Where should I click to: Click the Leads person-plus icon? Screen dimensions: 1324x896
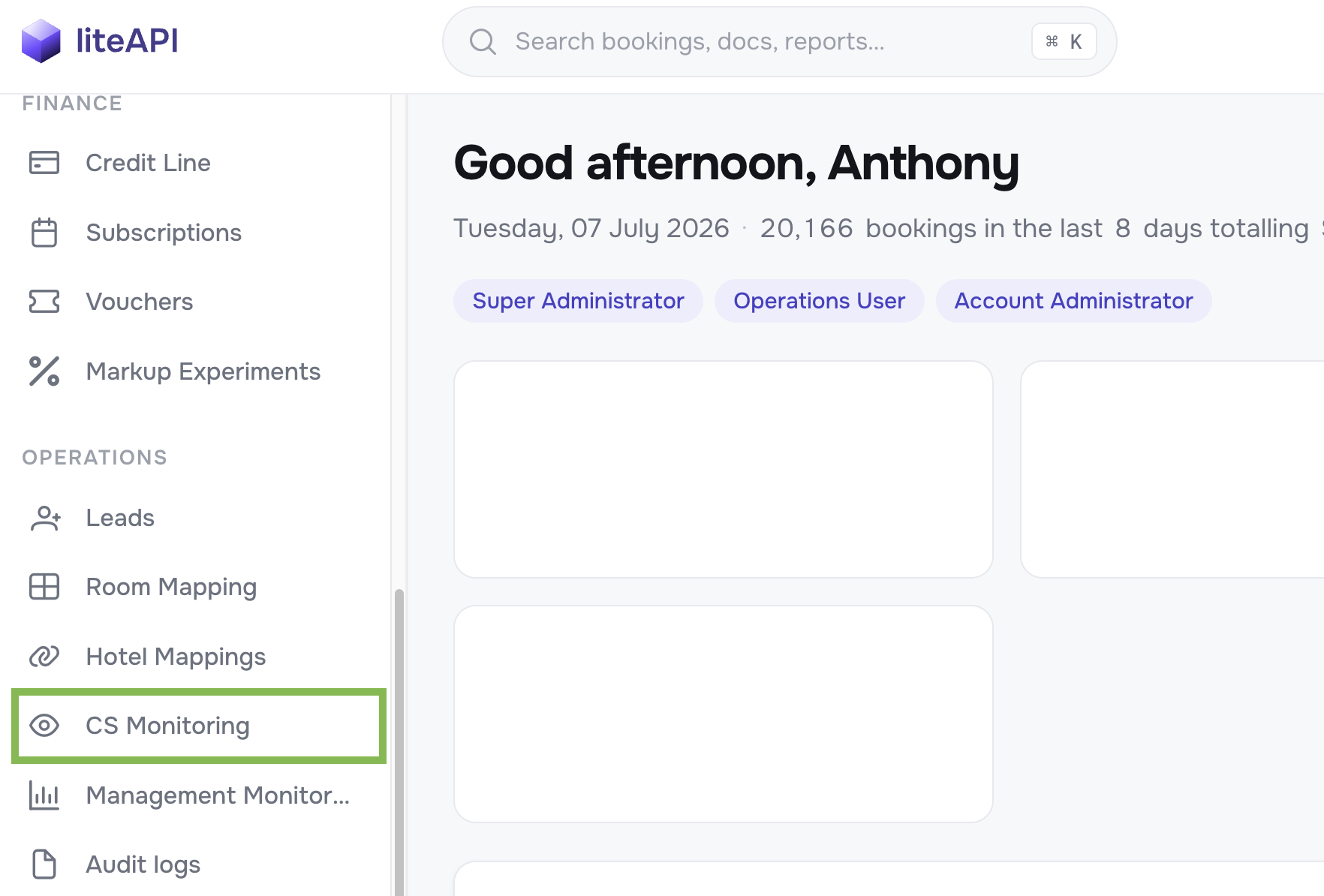pyautogui.click(x=44, y=518)
